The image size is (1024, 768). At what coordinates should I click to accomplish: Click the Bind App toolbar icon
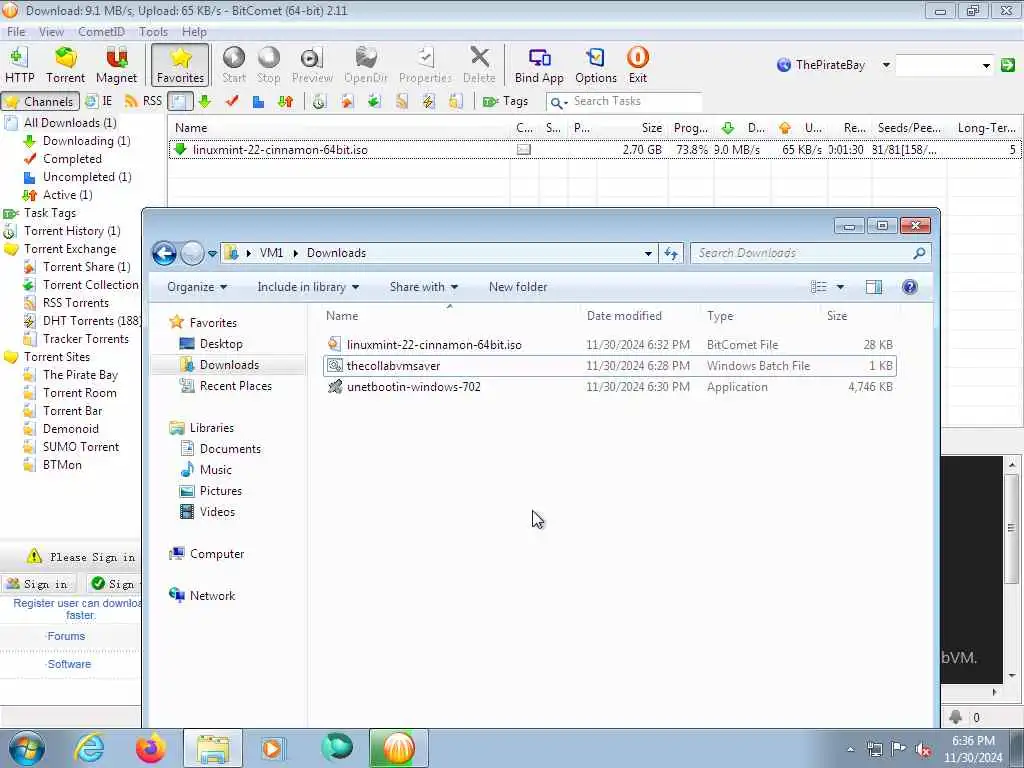539,65
